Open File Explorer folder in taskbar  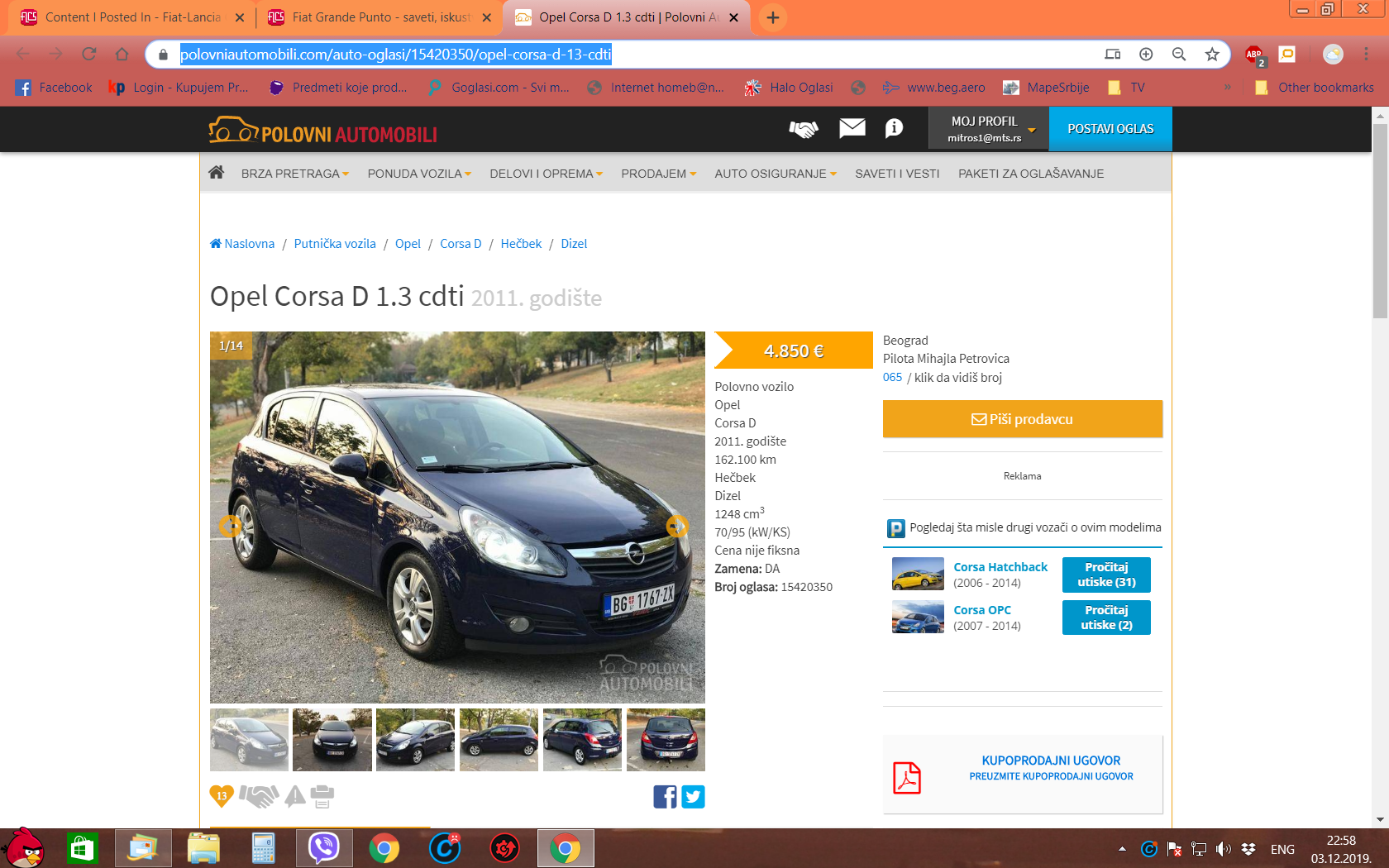203,848
